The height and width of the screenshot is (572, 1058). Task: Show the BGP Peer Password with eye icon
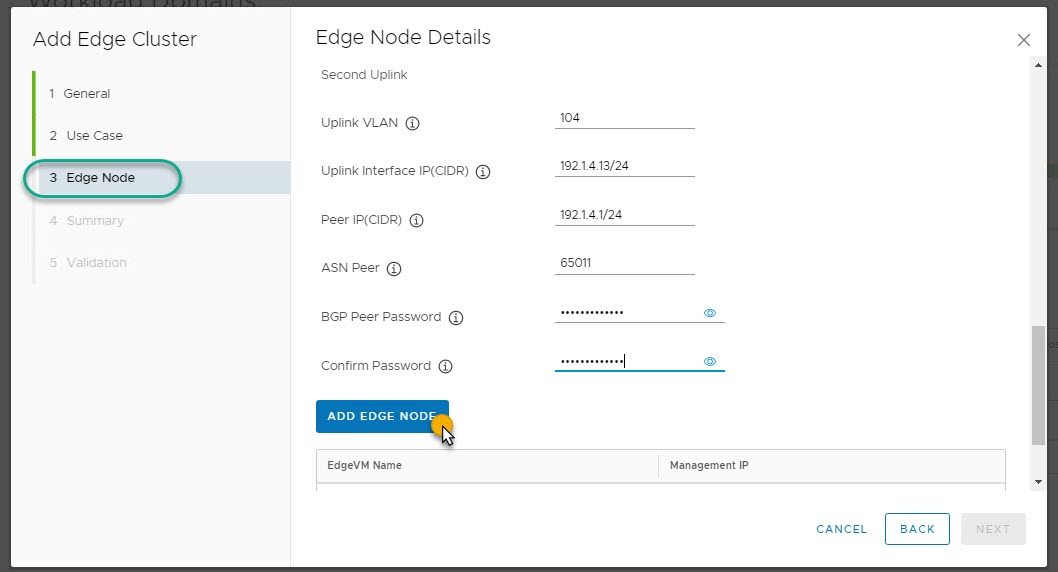tap(710, 313)
